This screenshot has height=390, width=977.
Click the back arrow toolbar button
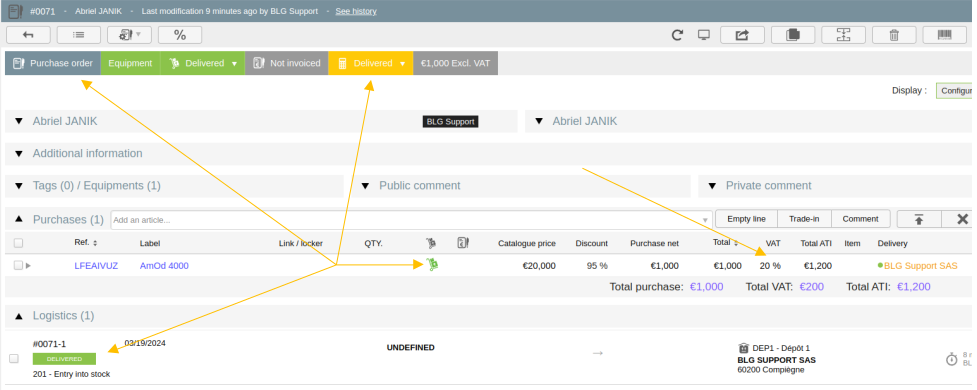coord(28,35)
